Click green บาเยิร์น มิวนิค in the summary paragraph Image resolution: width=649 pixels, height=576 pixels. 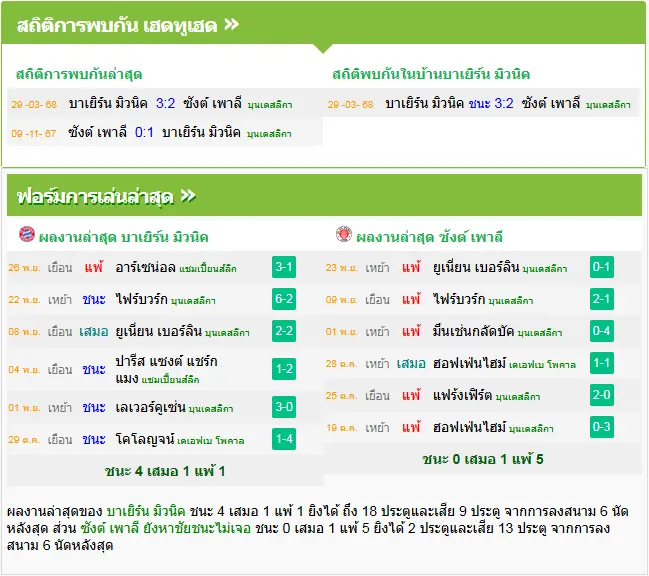pyautogui.click(x=146, y=511)
